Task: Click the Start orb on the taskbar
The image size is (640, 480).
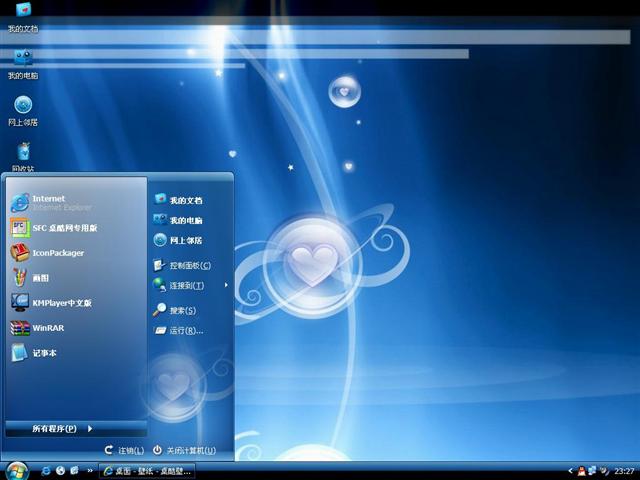Action: [17, 470]
